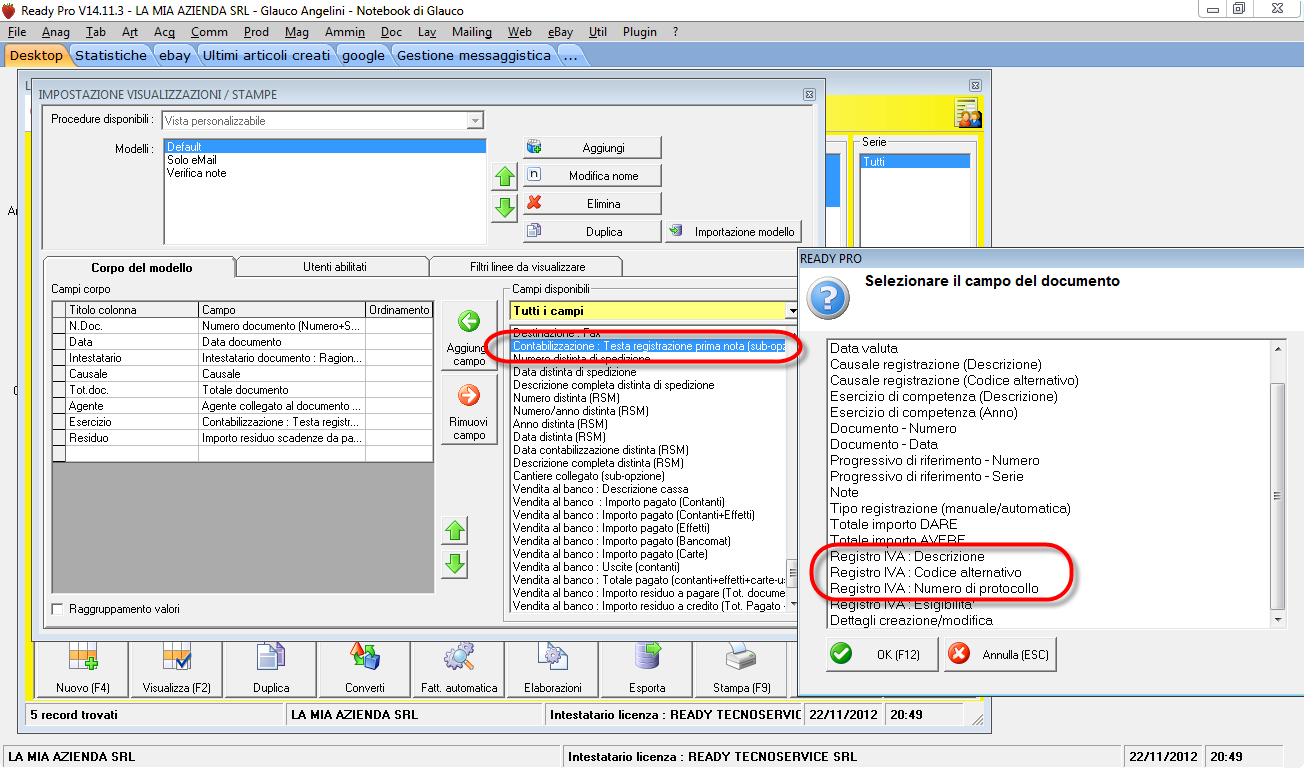Image resolution: width=1304 pixels, height=768 pixels.
Task: Select Tutti in the Serie list
Action: click(914, 161)
